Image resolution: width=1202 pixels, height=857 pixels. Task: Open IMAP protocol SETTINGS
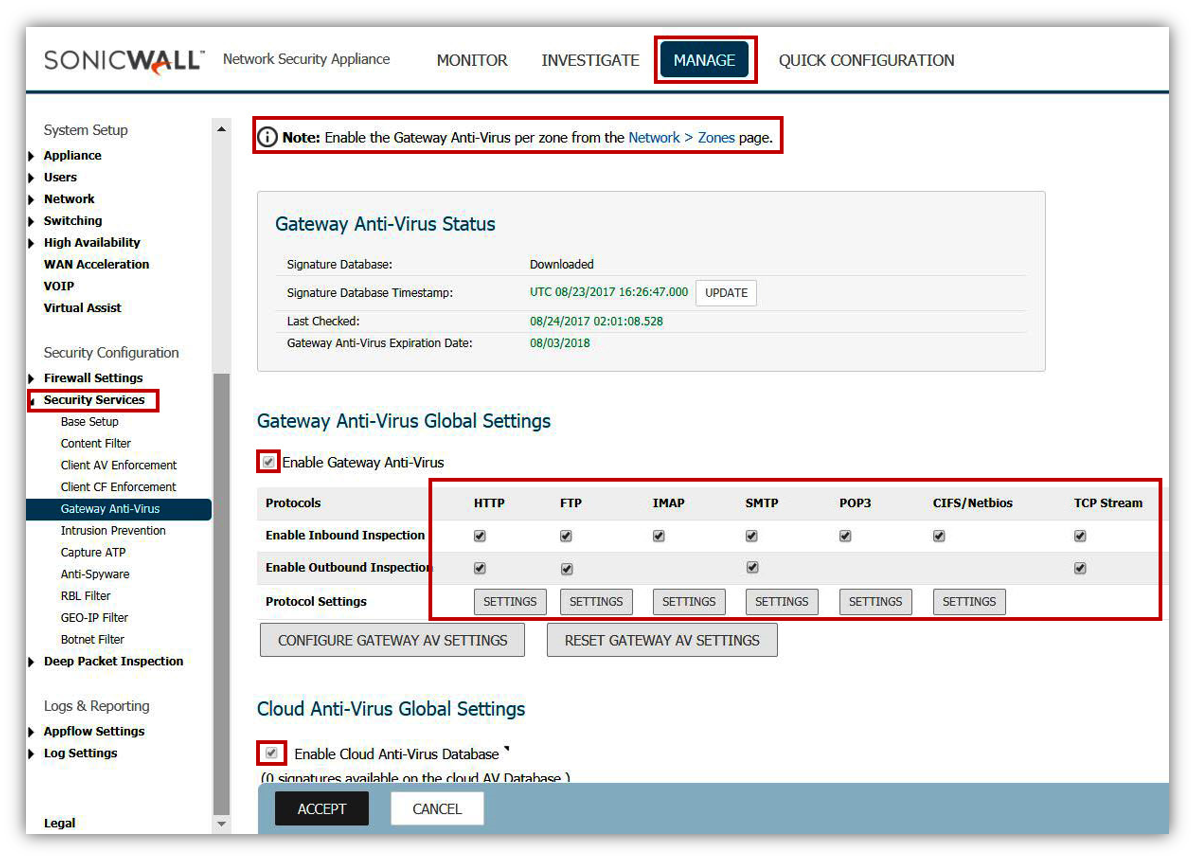[689, 602]
